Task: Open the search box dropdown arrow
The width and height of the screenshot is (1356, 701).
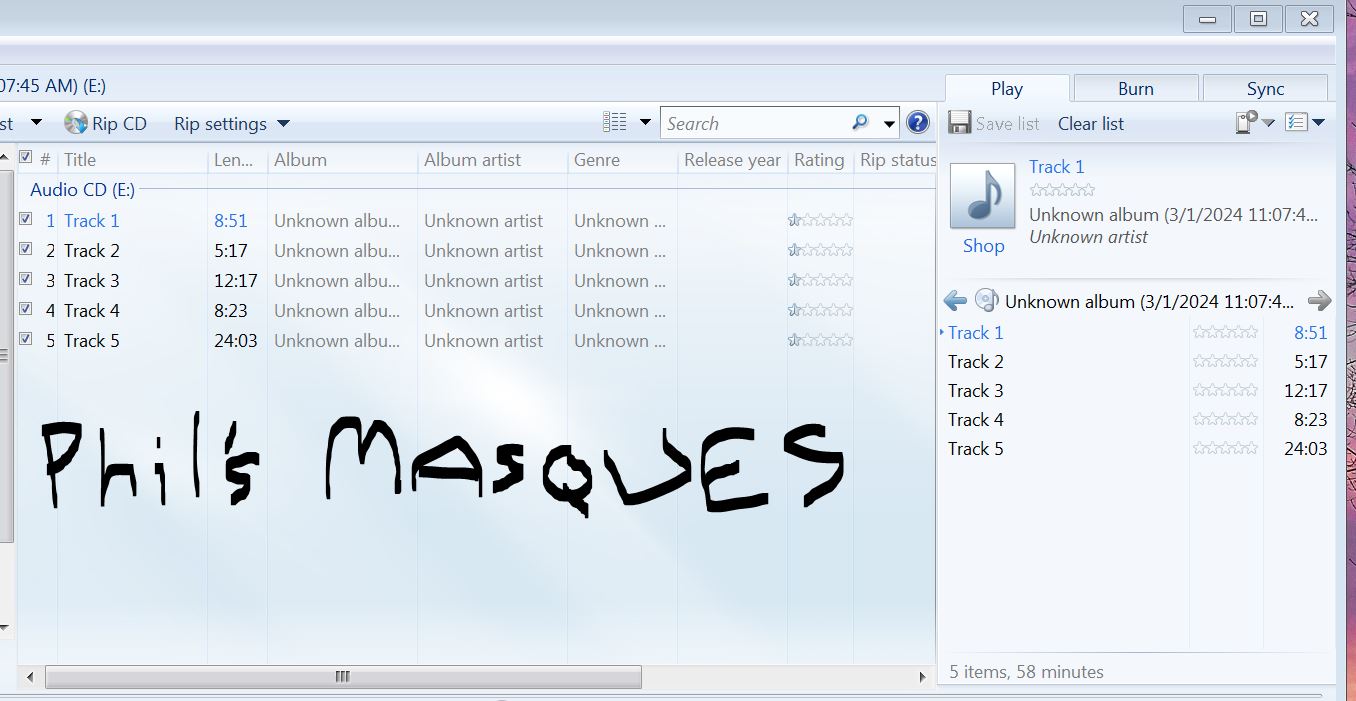Action: [x=889, y=124]
